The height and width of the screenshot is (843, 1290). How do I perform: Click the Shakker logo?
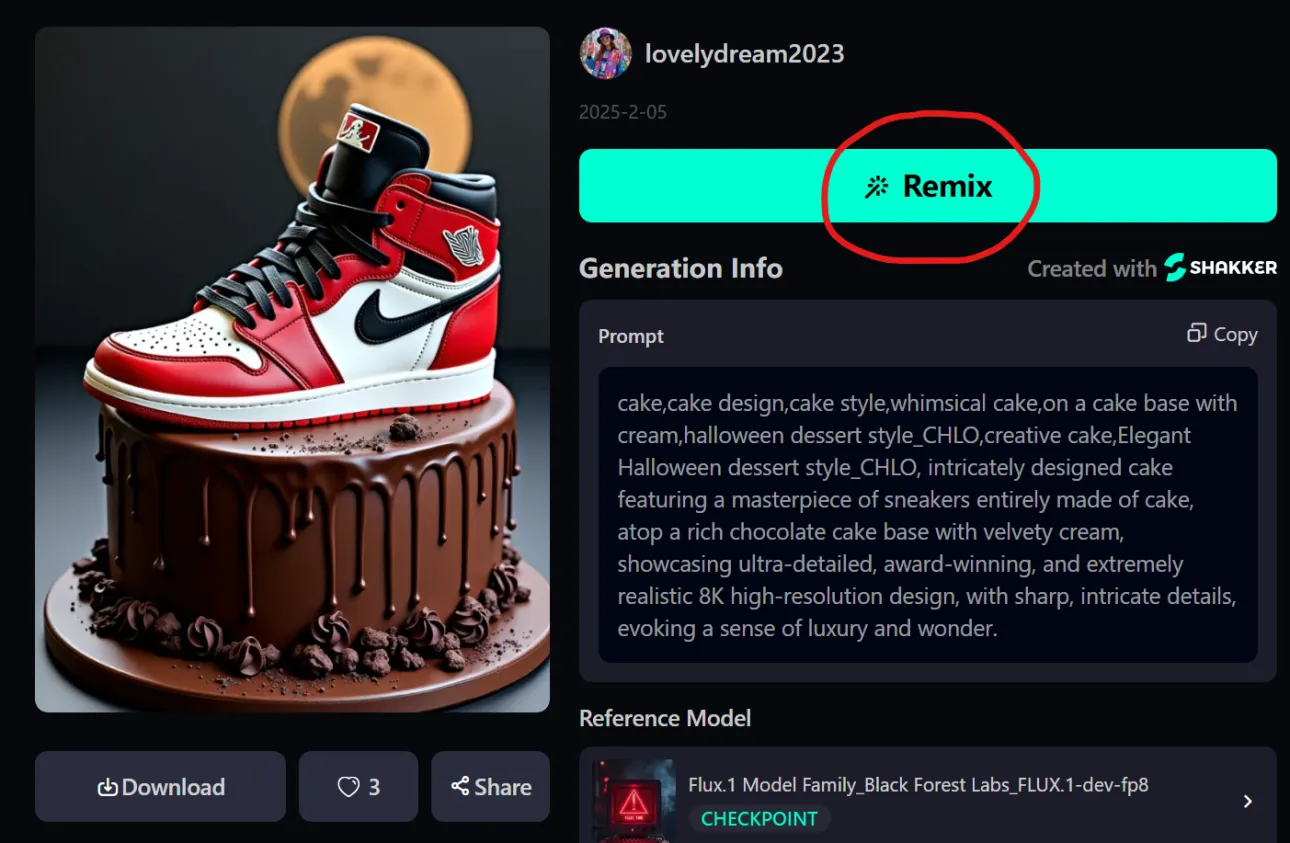click(x=1221, y=267)
